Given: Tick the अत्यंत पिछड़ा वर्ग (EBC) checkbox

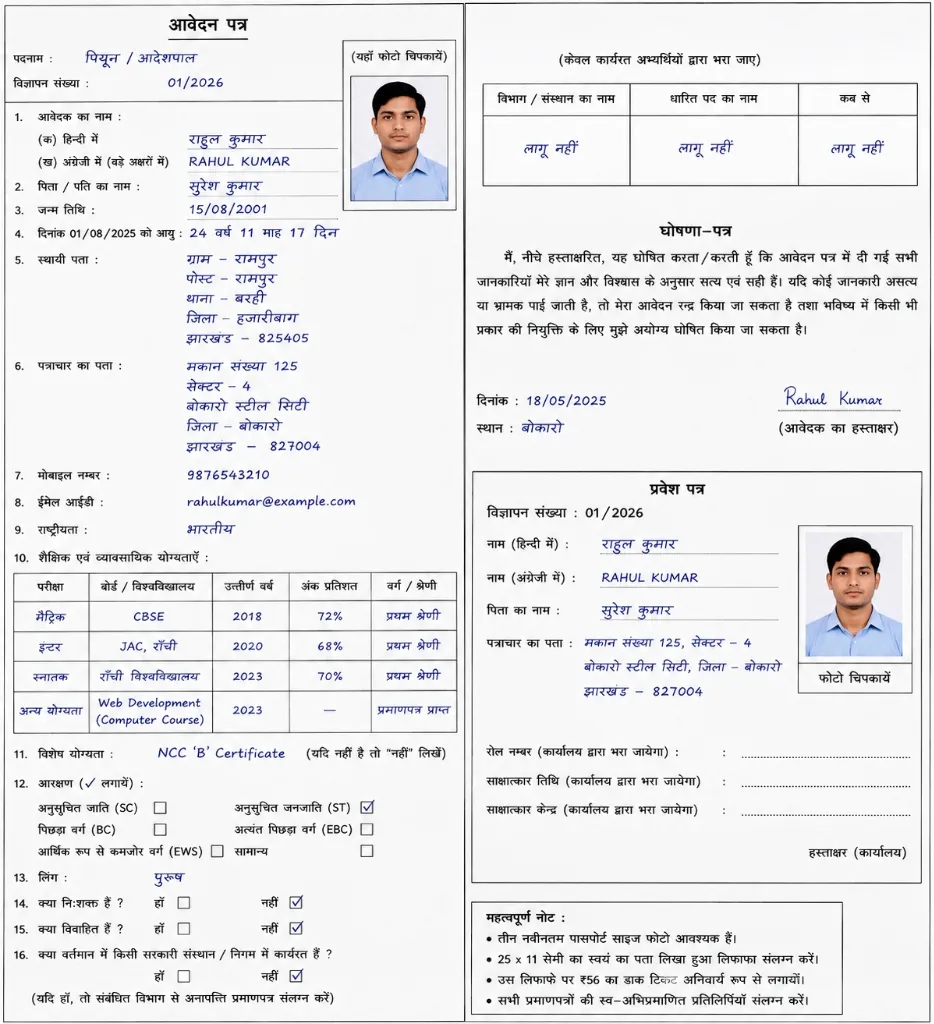Looking at the screenshot, I should (367, 829).
